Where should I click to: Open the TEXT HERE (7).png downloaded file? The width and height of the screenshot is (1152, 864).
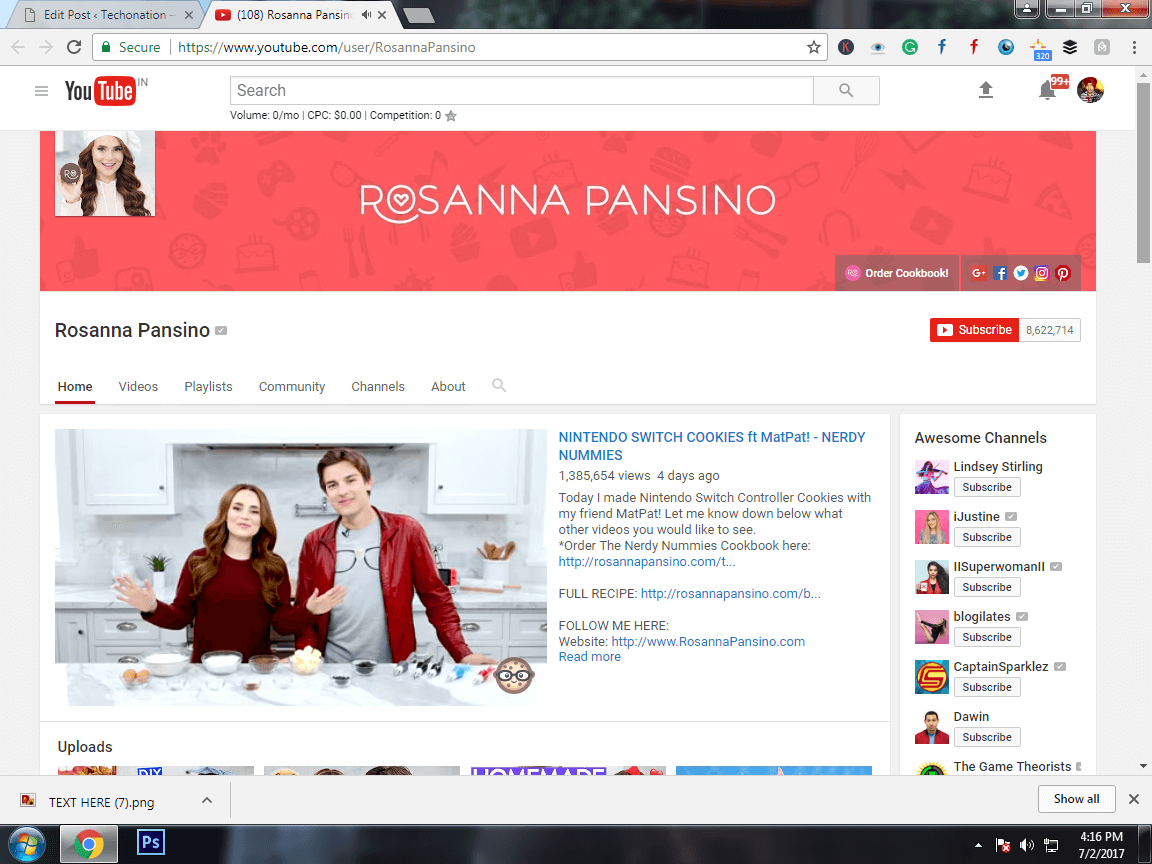click(x=101, y=802)
